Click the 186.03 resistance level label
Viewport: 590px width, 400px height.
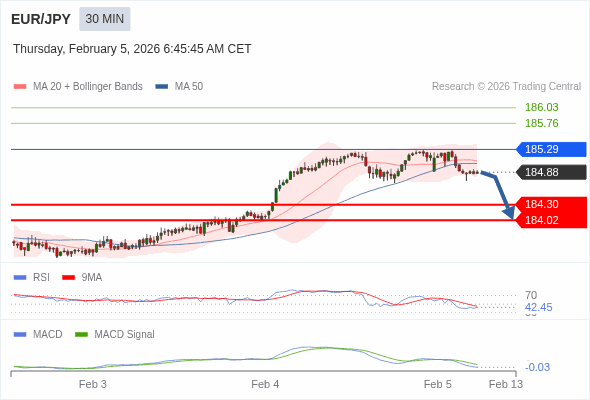(541, 107)
